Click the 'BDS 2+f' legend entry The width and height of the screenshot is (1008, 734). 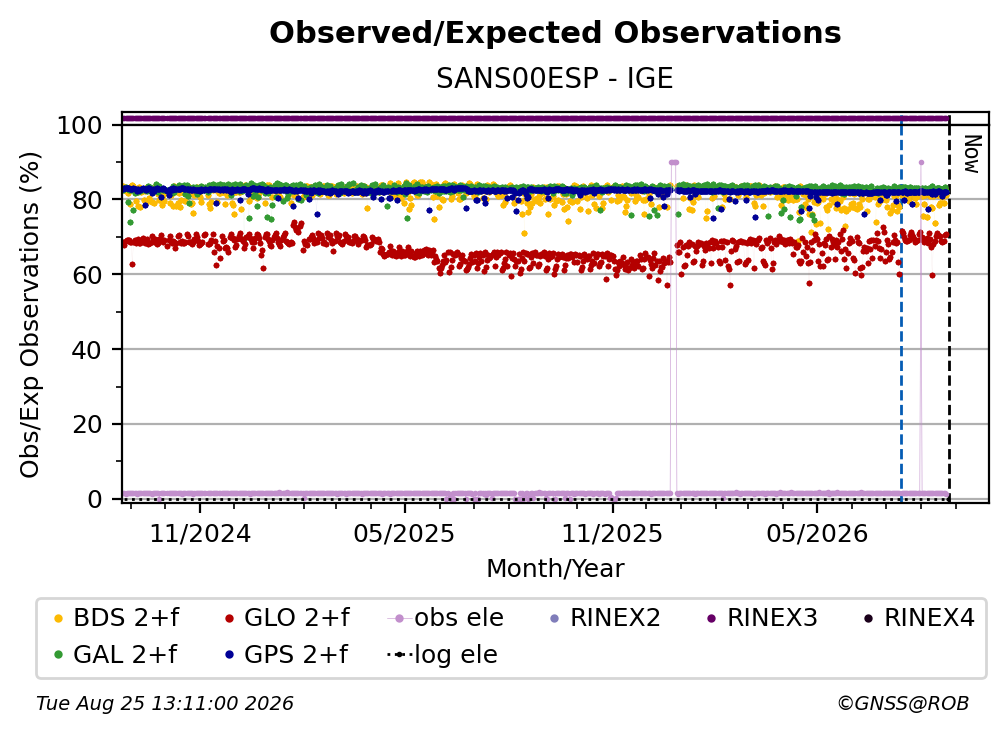(116, 618)
